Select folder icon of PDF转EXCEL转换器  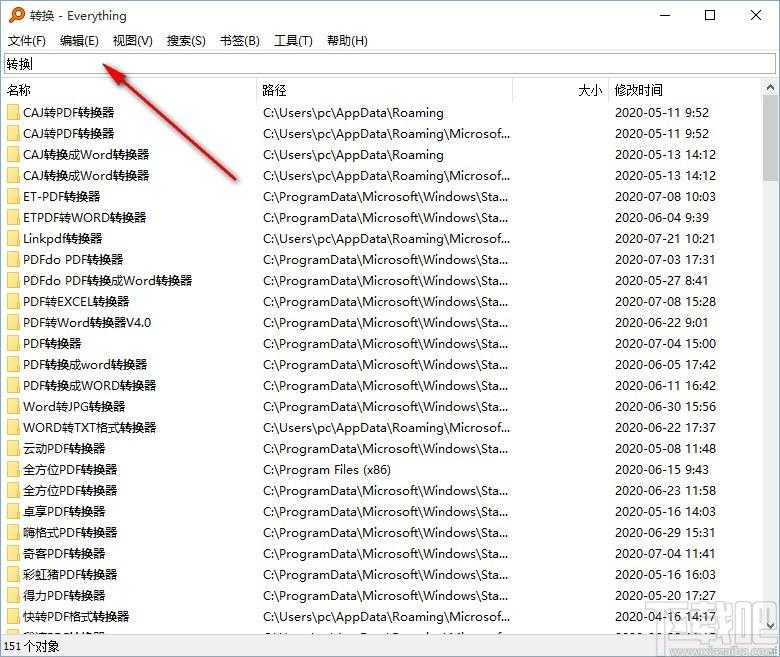point(13,301)
